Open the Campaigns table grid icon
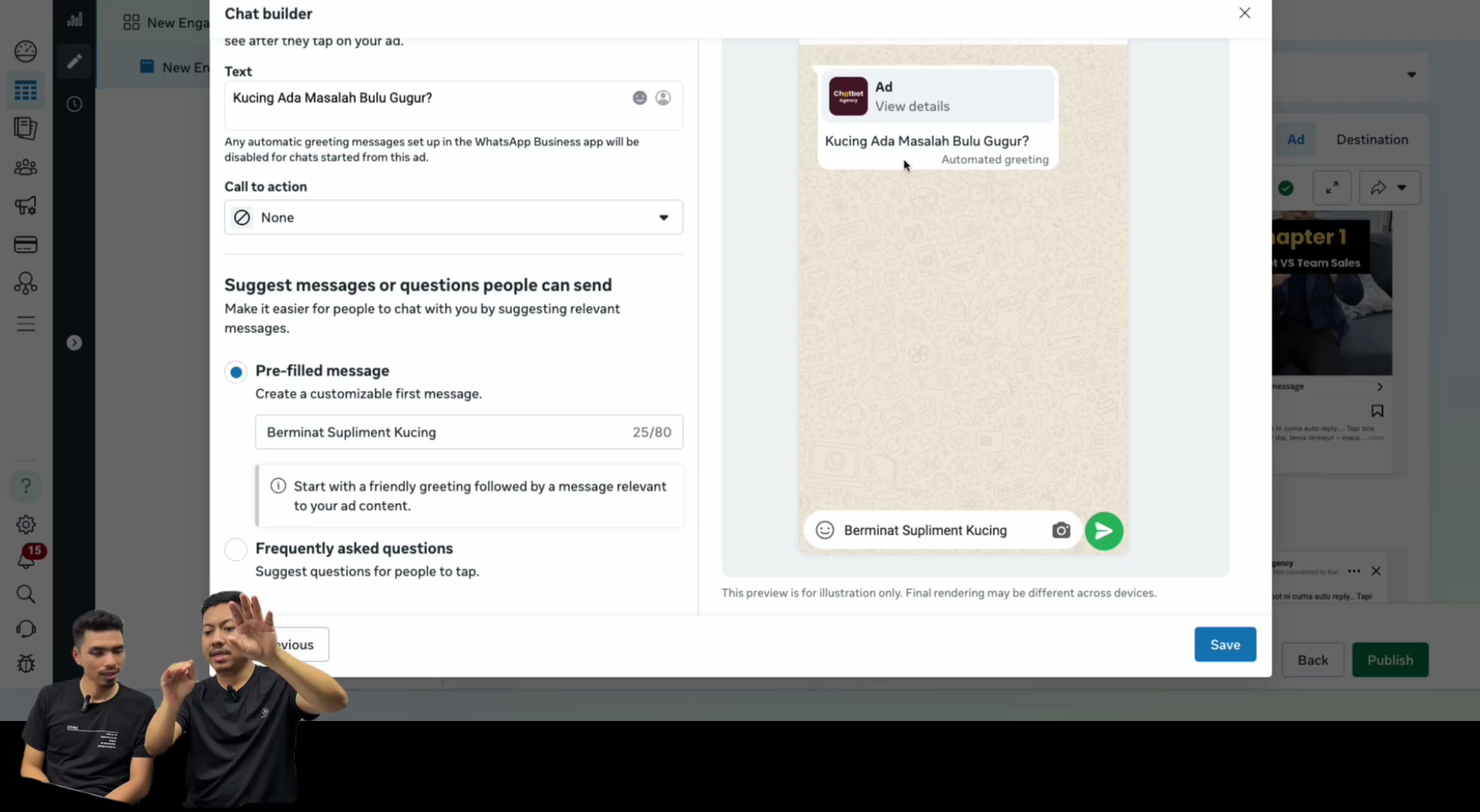 26,91
